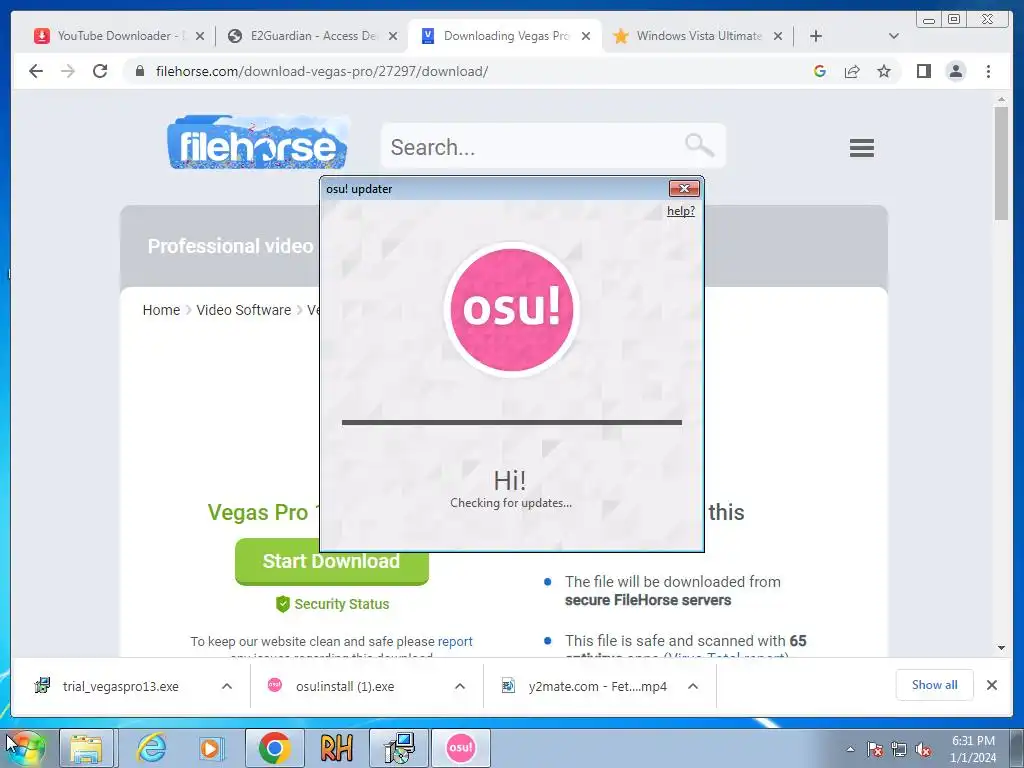1024x768 pixels.
Task: View site info via padlock icon
Action: tap(139, 71)
